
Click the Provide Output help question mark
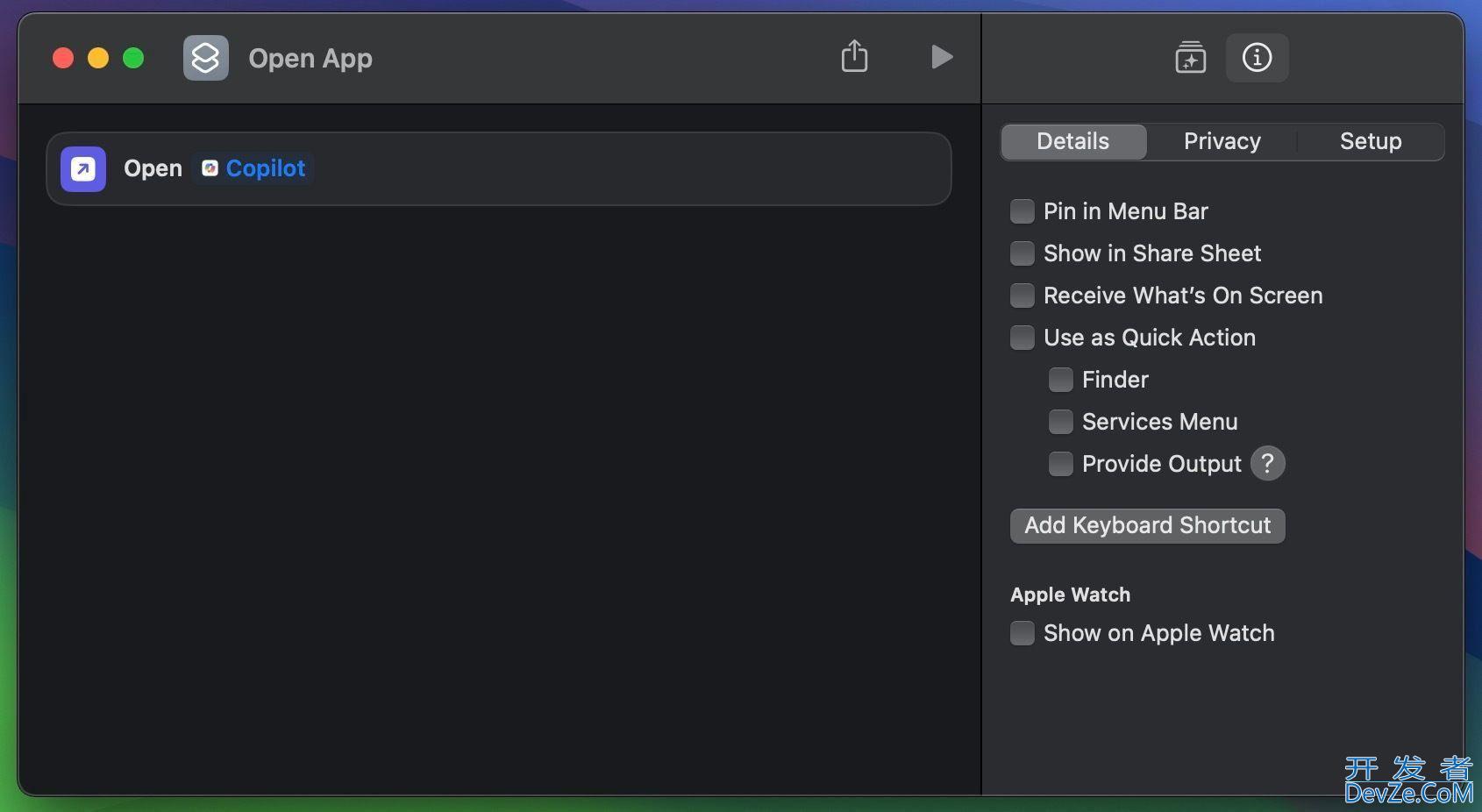(x=1267, y=464)
